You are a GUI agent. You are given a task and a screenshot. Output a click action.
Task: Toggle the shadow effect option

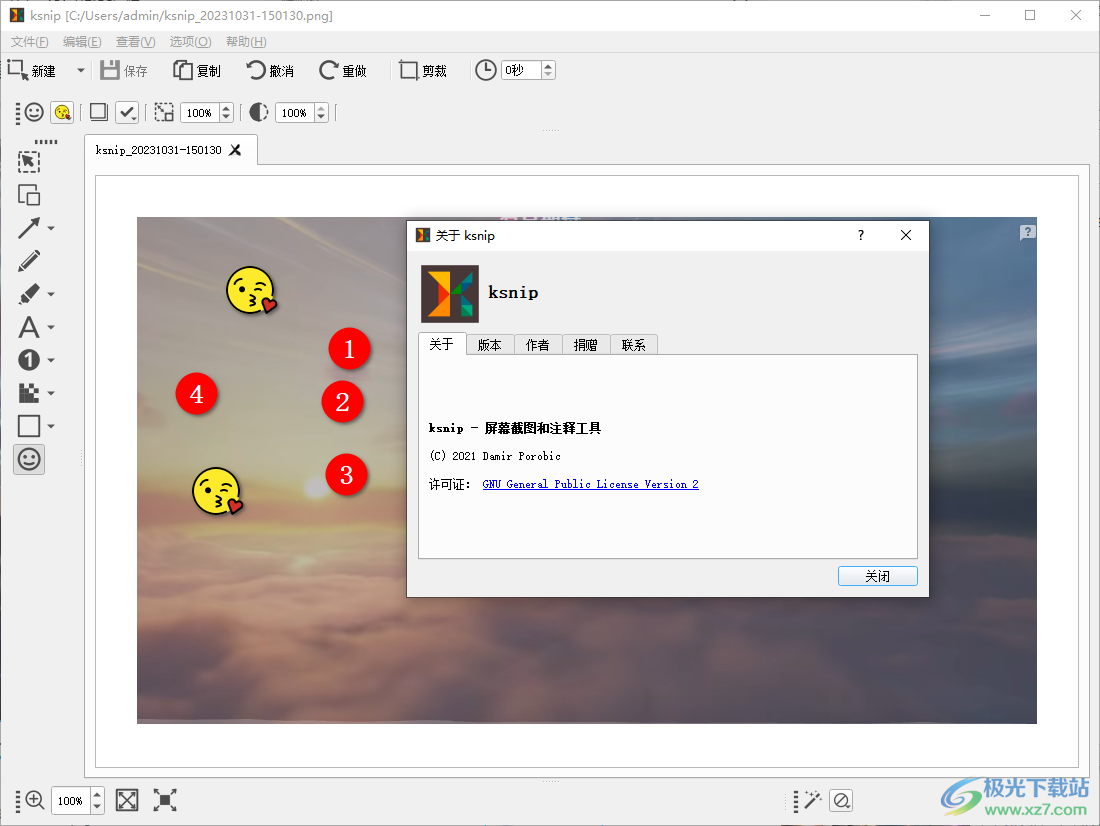pos(97,112)
